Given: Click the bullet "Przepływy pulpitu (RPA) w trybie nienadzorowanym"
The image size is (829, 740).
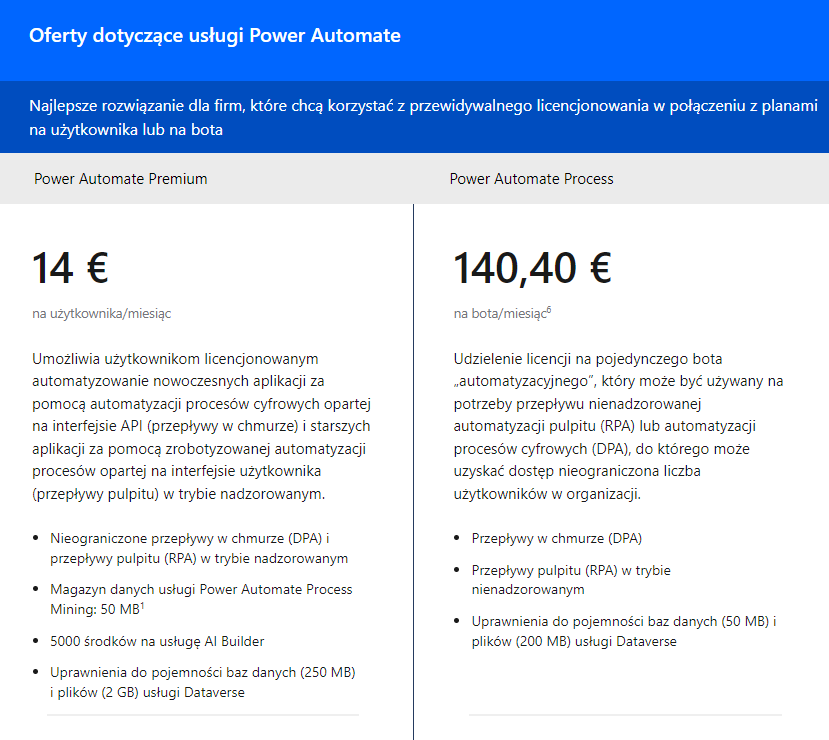Looking at the screenshot, I should click(571, 580).
